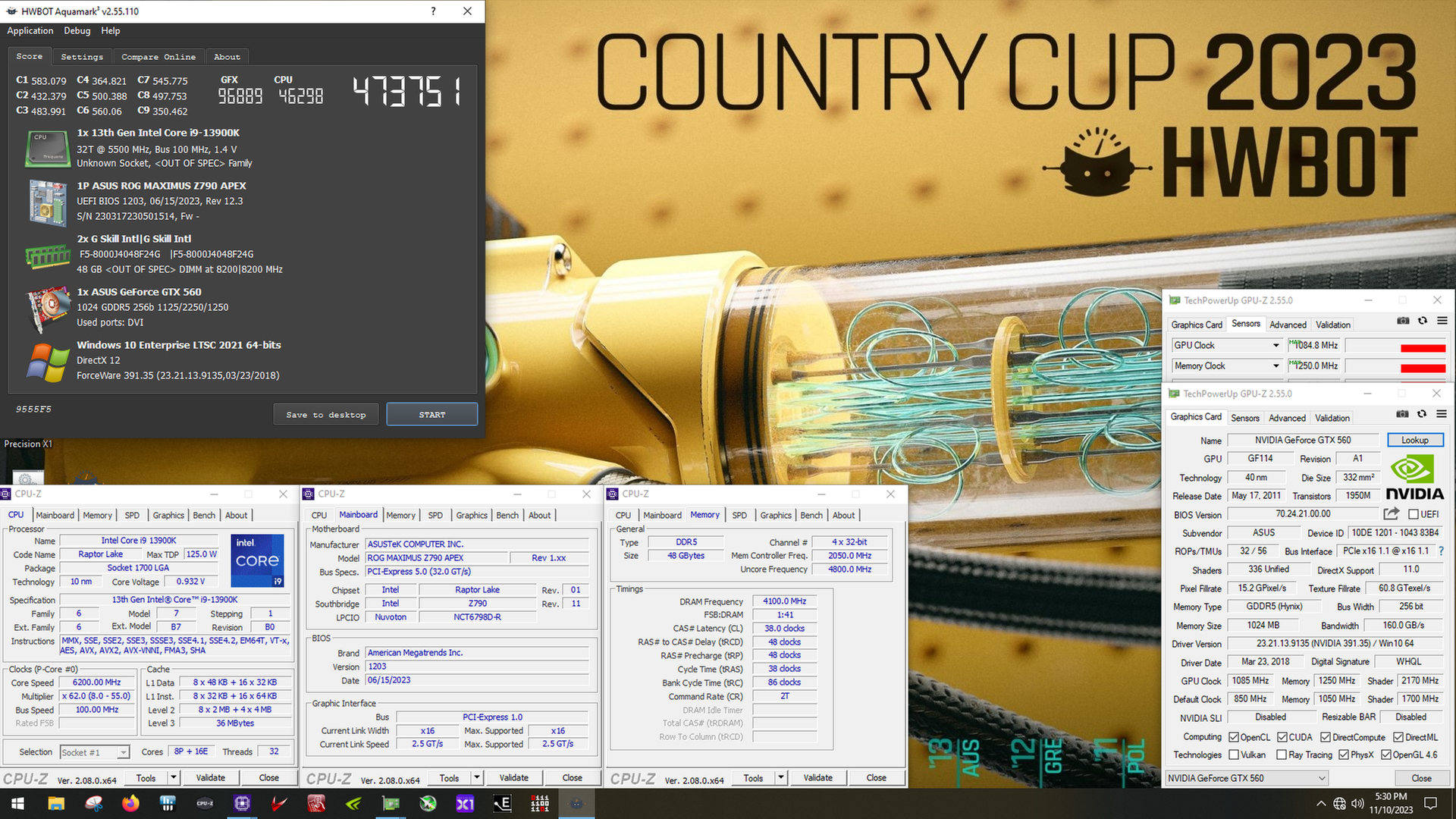
Task: Open Precision X1 from the taskbar
Action: (x=465, y=804)
